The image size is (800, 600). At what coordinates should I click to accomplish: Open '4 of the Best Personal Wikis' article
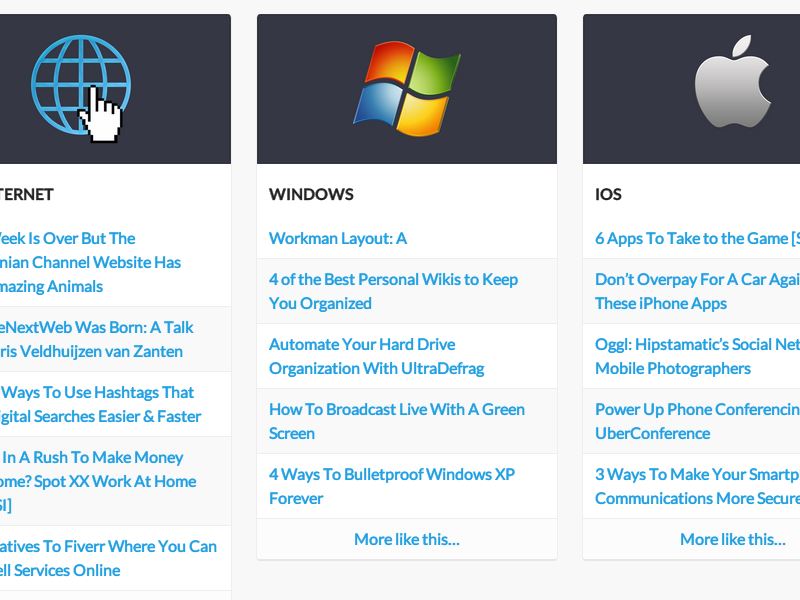coord(393,291)
